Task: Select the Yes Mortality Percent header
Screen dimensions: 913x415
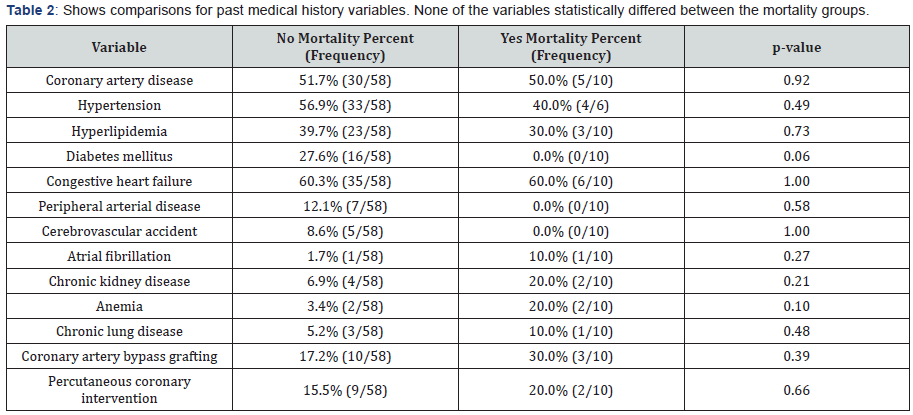Action: tap(571, 46)
